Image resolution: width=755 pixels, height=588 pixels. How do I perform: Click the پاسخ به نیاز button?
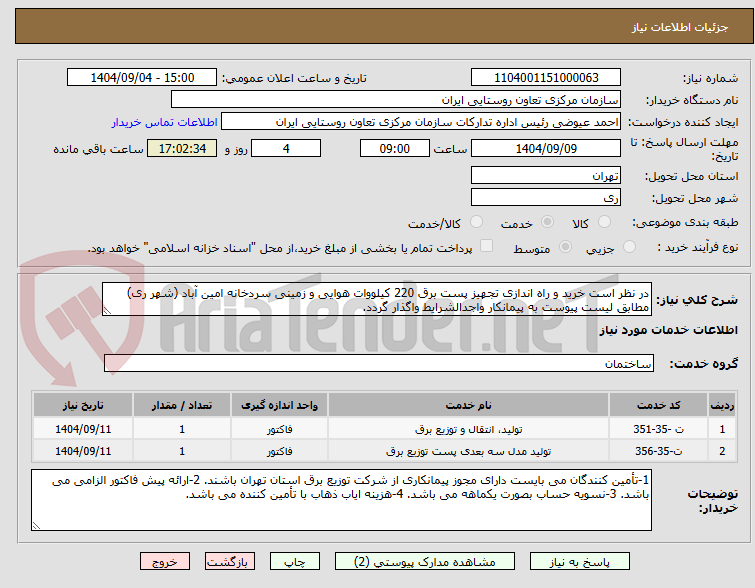click(x=580, y=562)
